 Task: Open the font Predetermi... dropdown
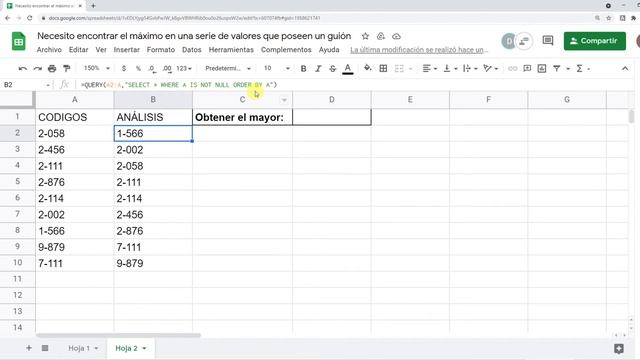228,69
